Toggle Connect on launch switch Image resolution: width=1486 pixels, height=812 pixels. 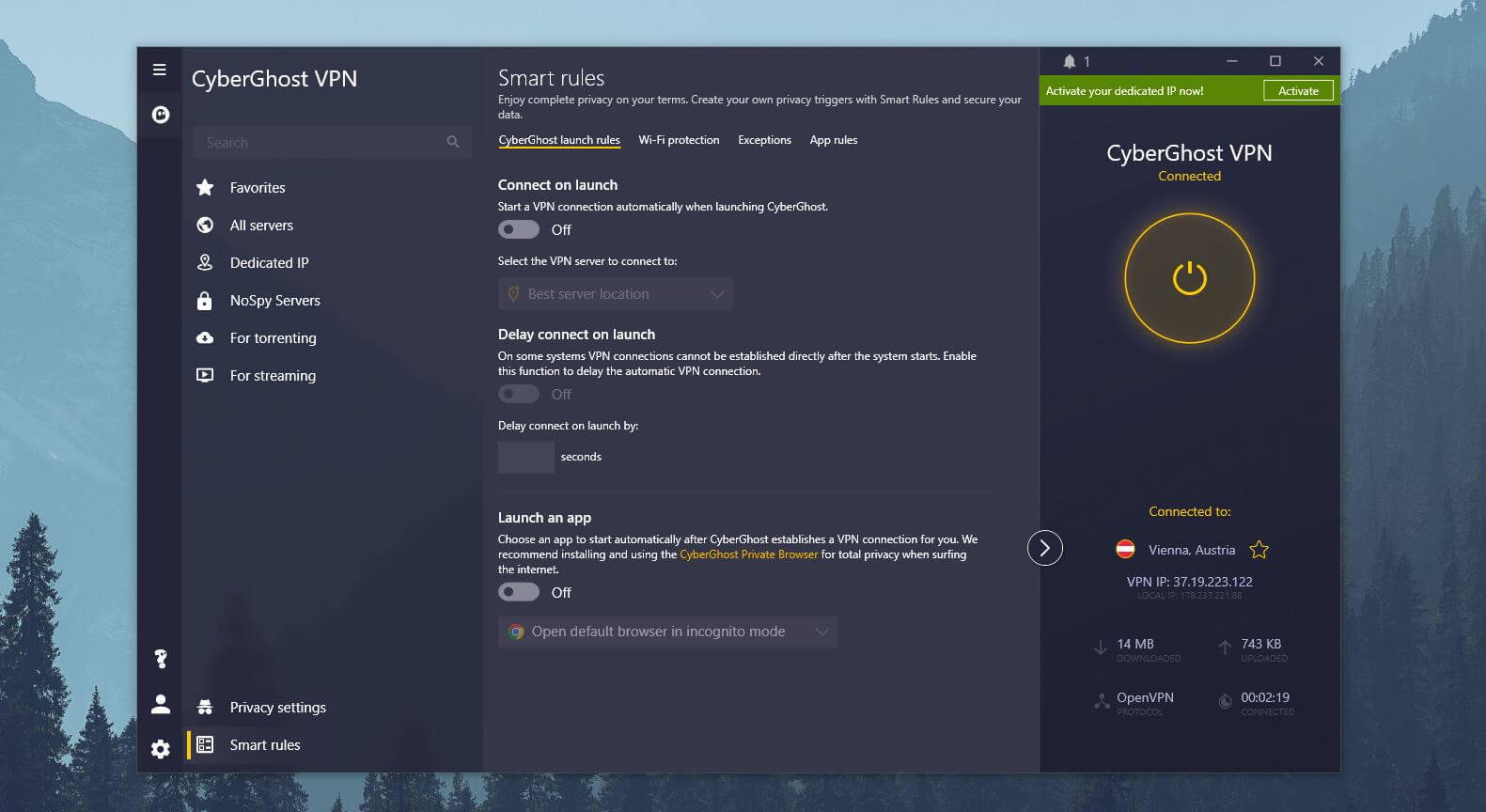tap(519, 229)
